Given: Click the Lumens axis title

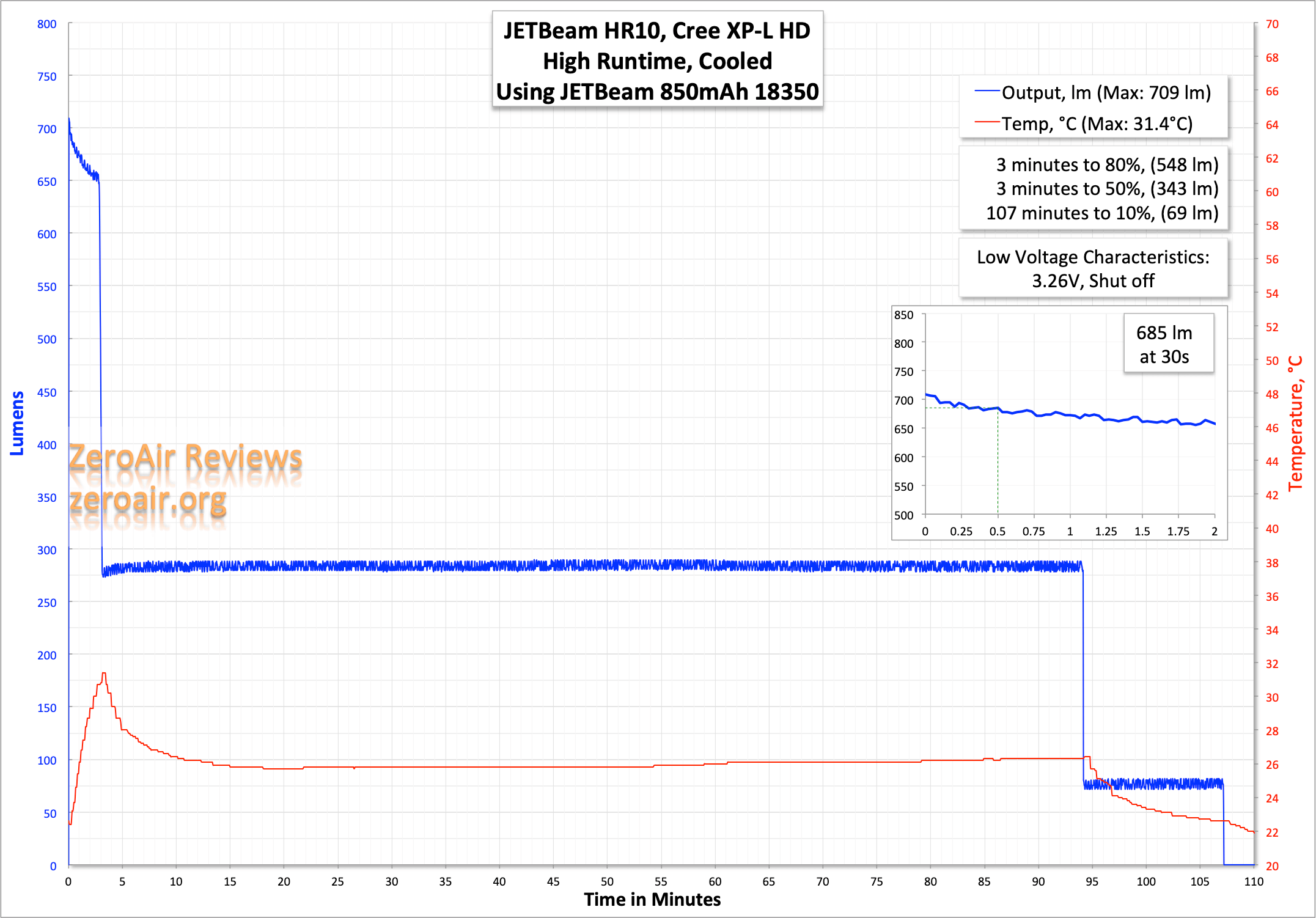Looking at the screenshot, I should pos(17,423).
